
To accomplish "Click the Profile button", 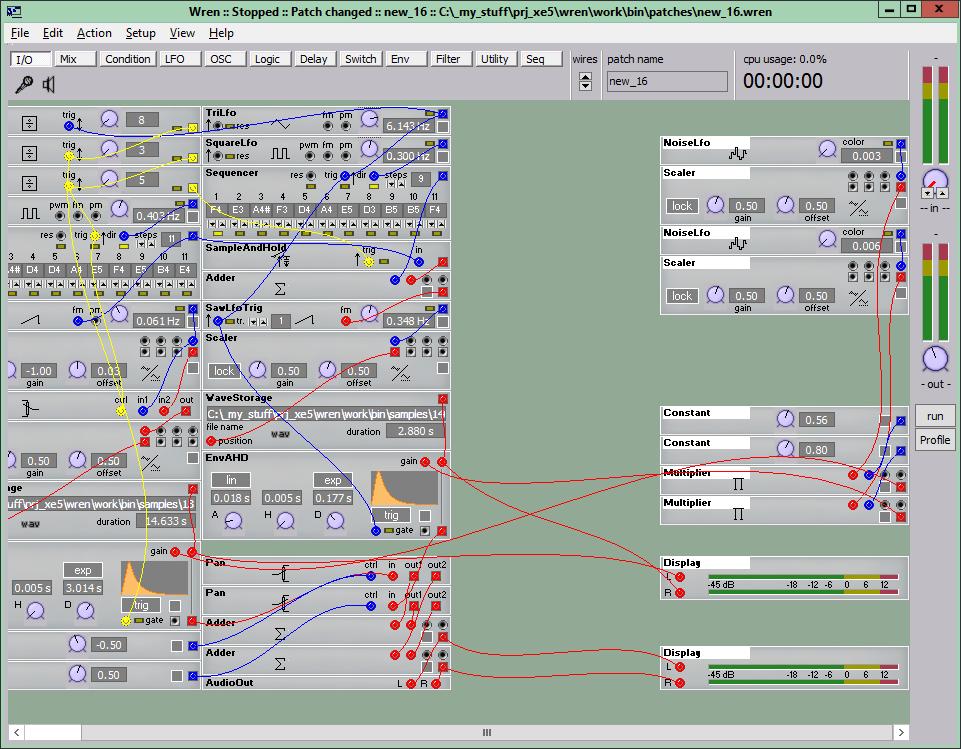I will tap(935, 440).
